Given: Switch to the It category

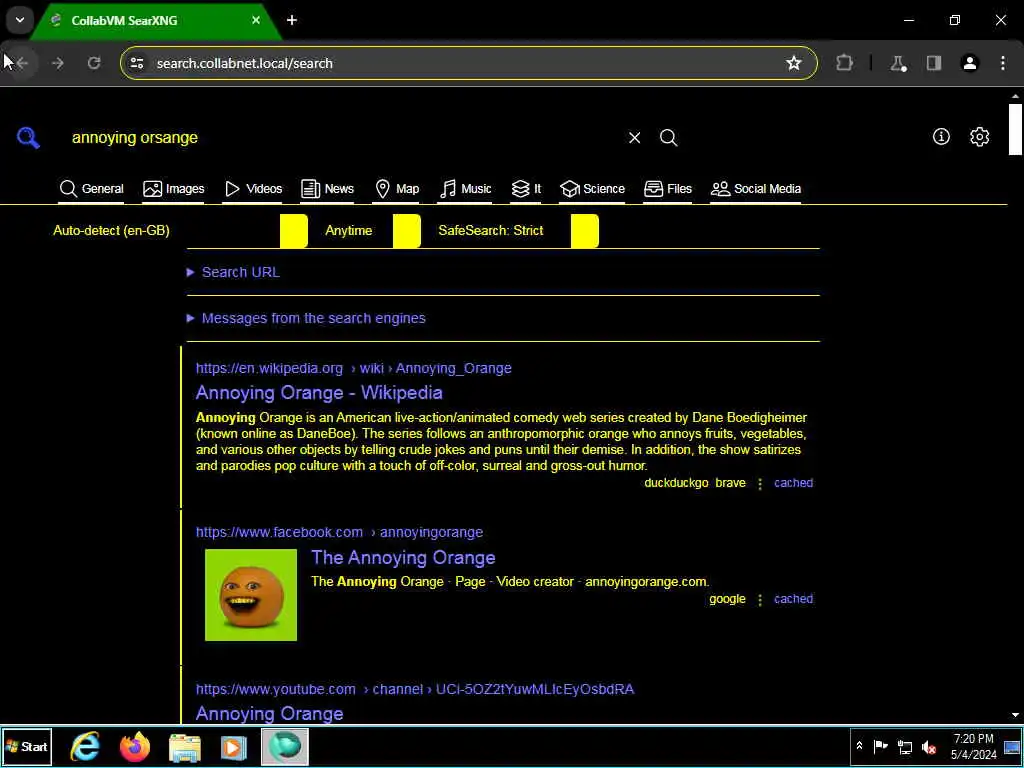Looking at the screenshot, I should (x=526, y=189).
